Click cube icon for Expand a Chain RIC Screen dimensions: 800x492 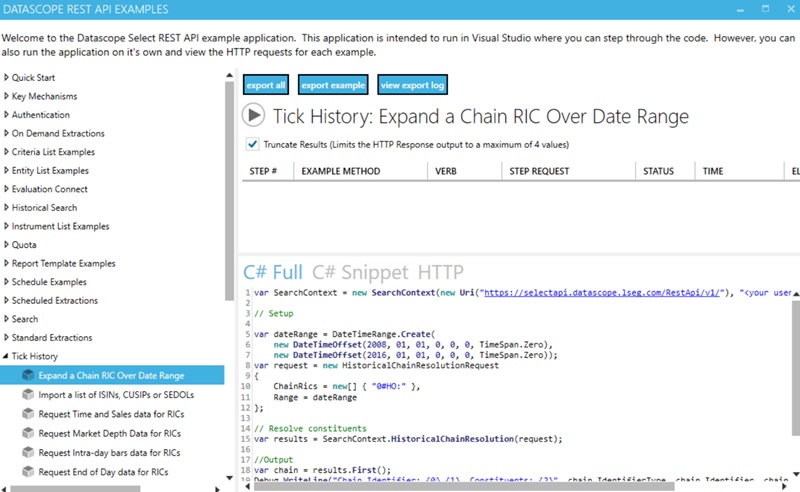click(28, 376)
